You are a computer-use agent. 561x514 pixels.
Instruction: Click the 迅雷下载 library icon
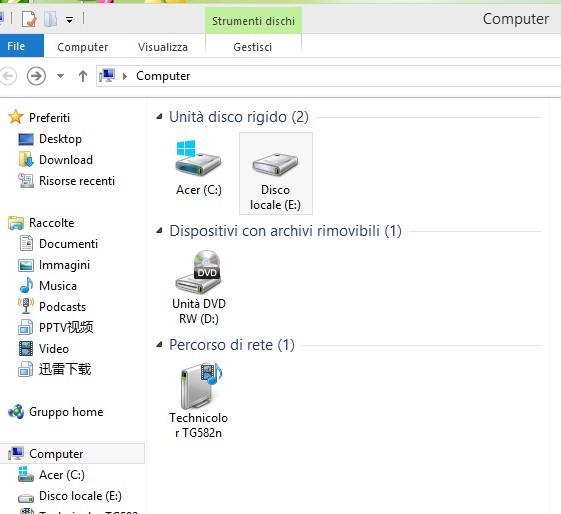coord(26,369)
